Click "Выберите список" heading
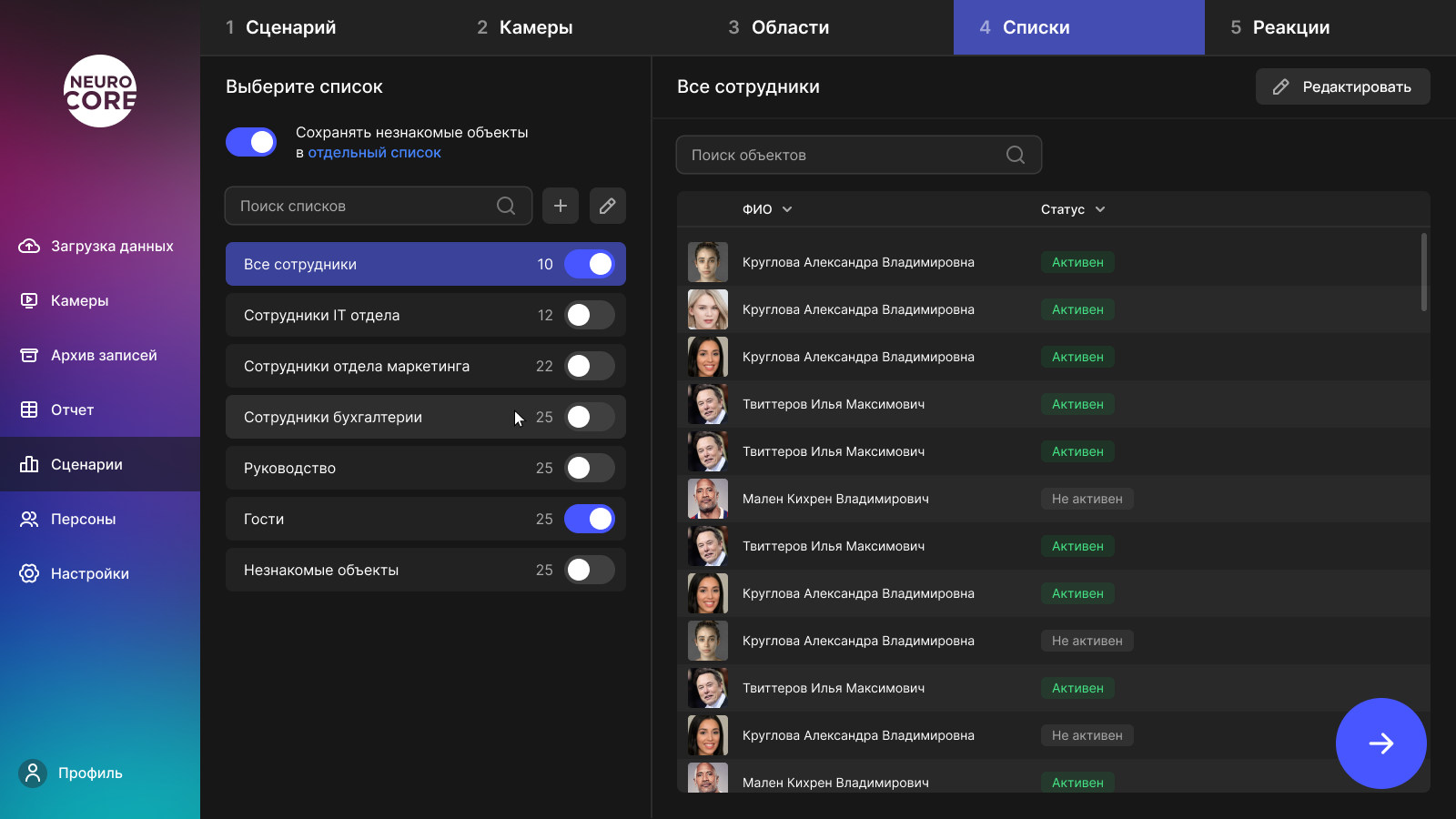 (304, 86)
